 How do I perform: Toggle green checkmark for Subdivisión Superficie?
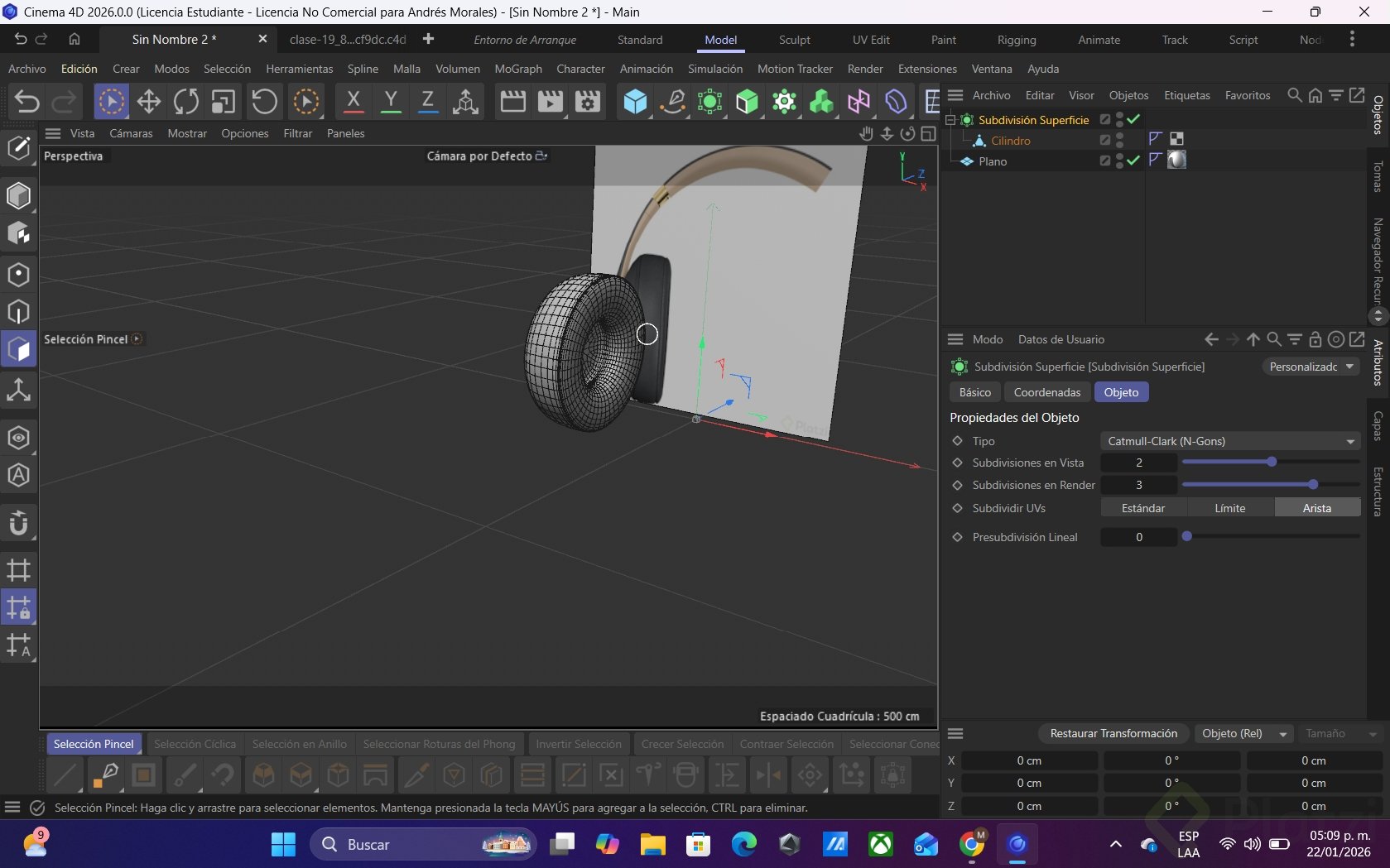pos(1134,119)
